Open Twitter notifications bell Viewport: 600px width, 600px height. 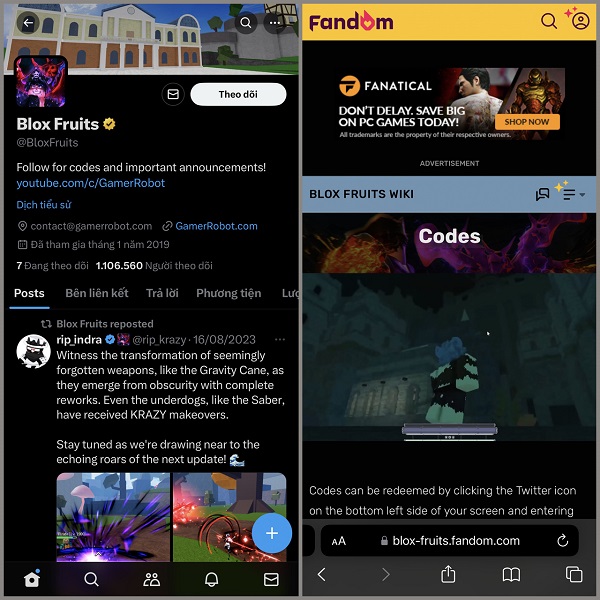(211, 579)
